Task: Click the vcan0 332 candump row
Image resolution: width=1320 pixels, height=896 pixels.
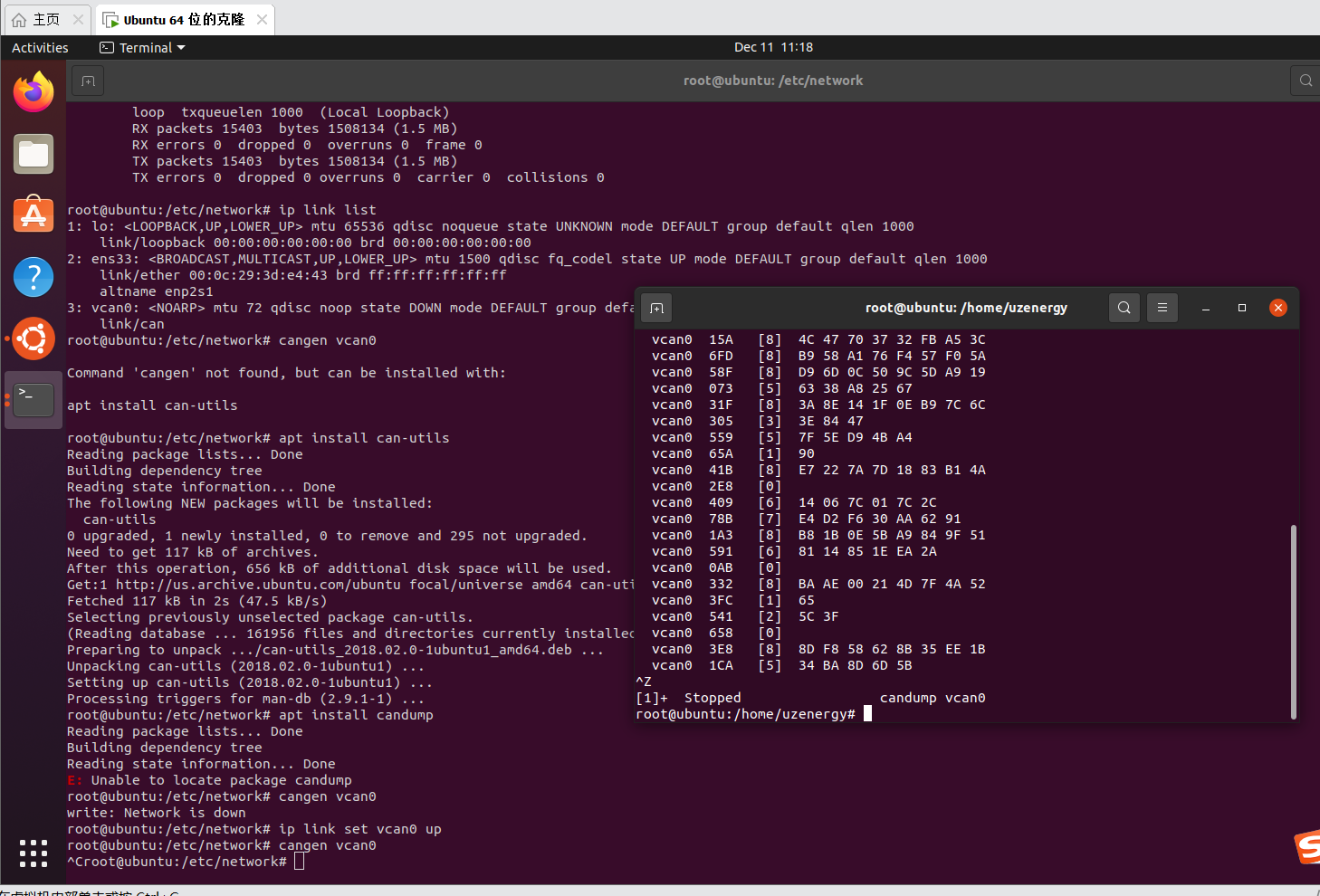Action: pyautogui.click(x=818, y=584)
